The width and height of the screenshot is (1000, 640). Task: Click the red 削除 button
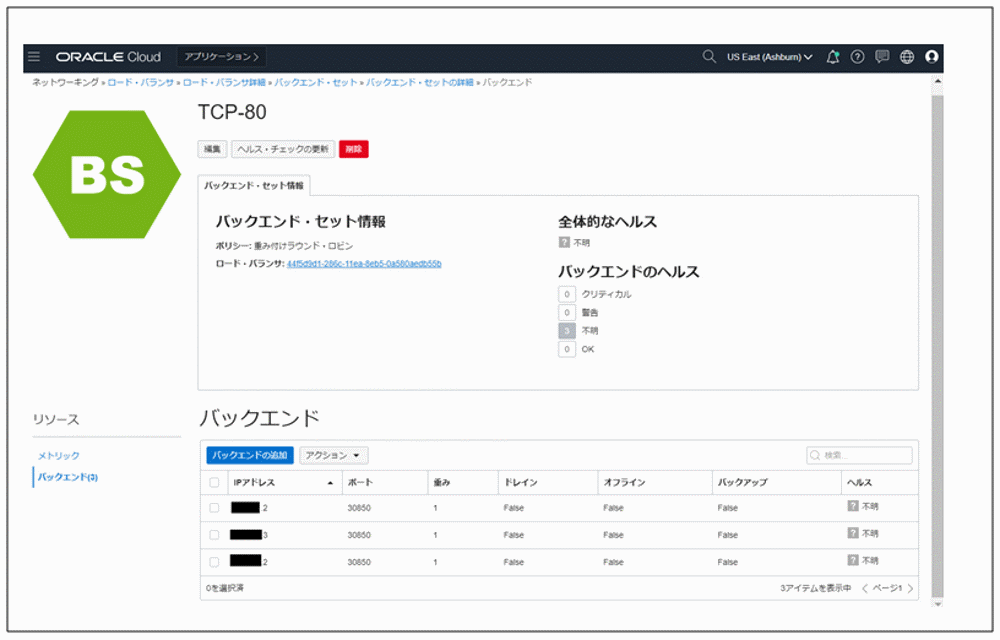point(352,148)
